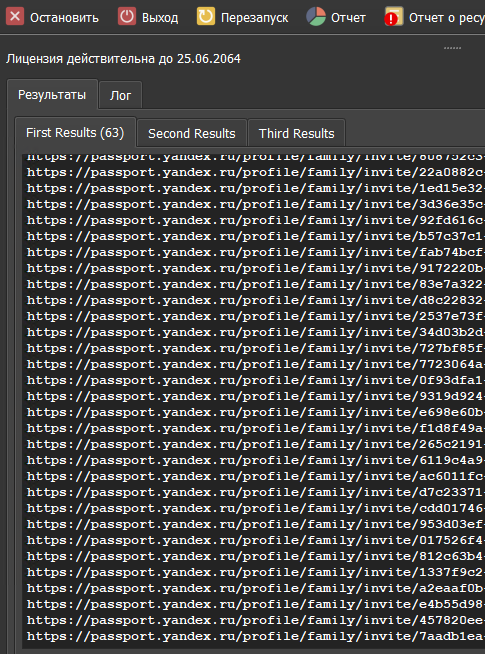Select invite link starting 953d03ef
The height and width of the screenshot is (654, 485).
[256, 524]
